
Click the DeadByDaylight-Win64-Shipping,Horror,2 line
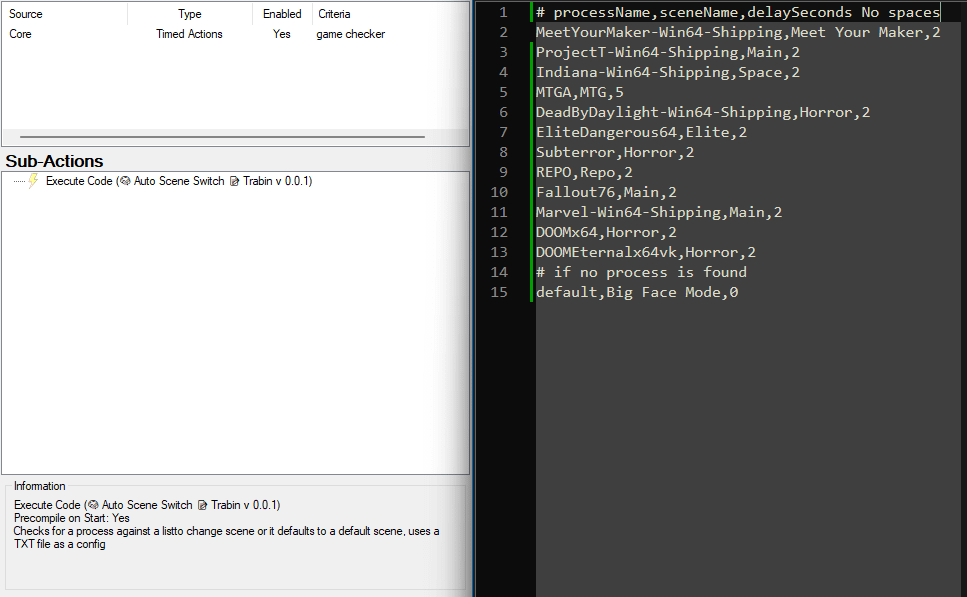[x=702, y=112]
